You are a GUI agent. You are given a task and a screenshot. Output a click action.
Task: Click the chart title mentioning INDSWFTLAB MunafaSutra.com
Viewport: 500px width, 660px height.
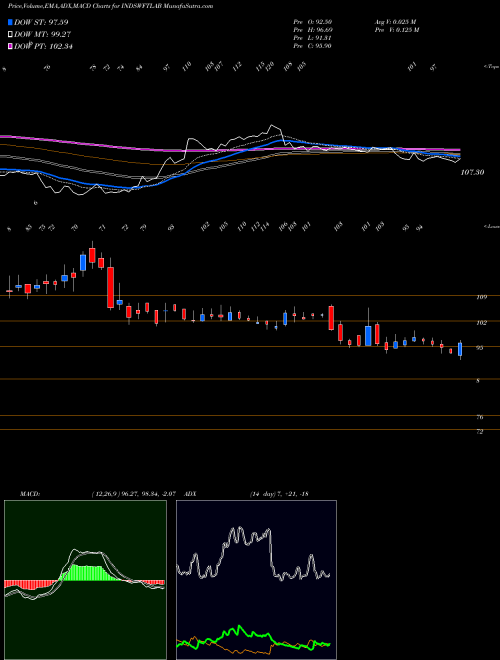[110, 6]
